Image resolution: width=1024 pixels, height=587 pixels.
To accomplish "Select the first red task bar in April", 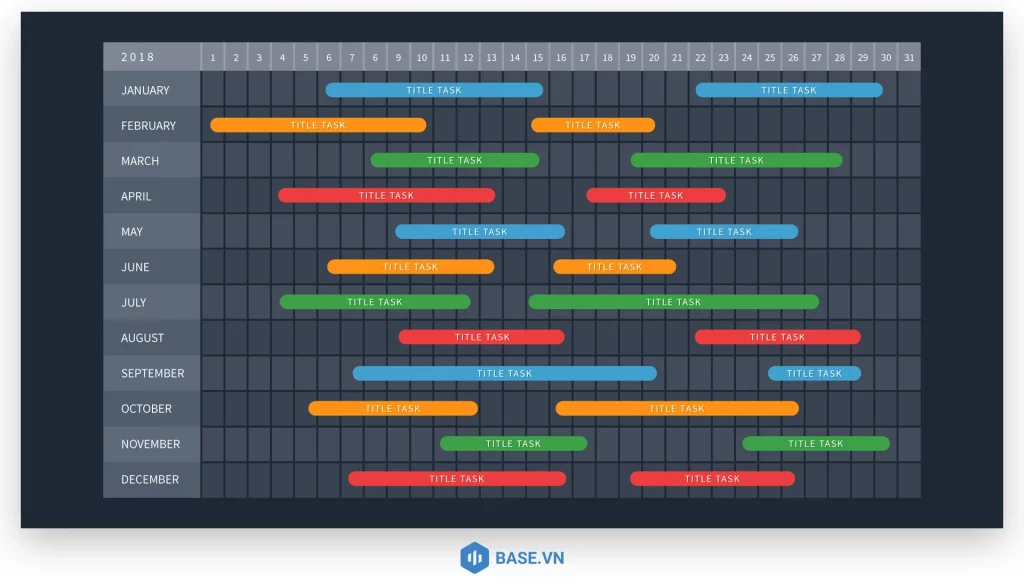I will click(x=386, y=195).
